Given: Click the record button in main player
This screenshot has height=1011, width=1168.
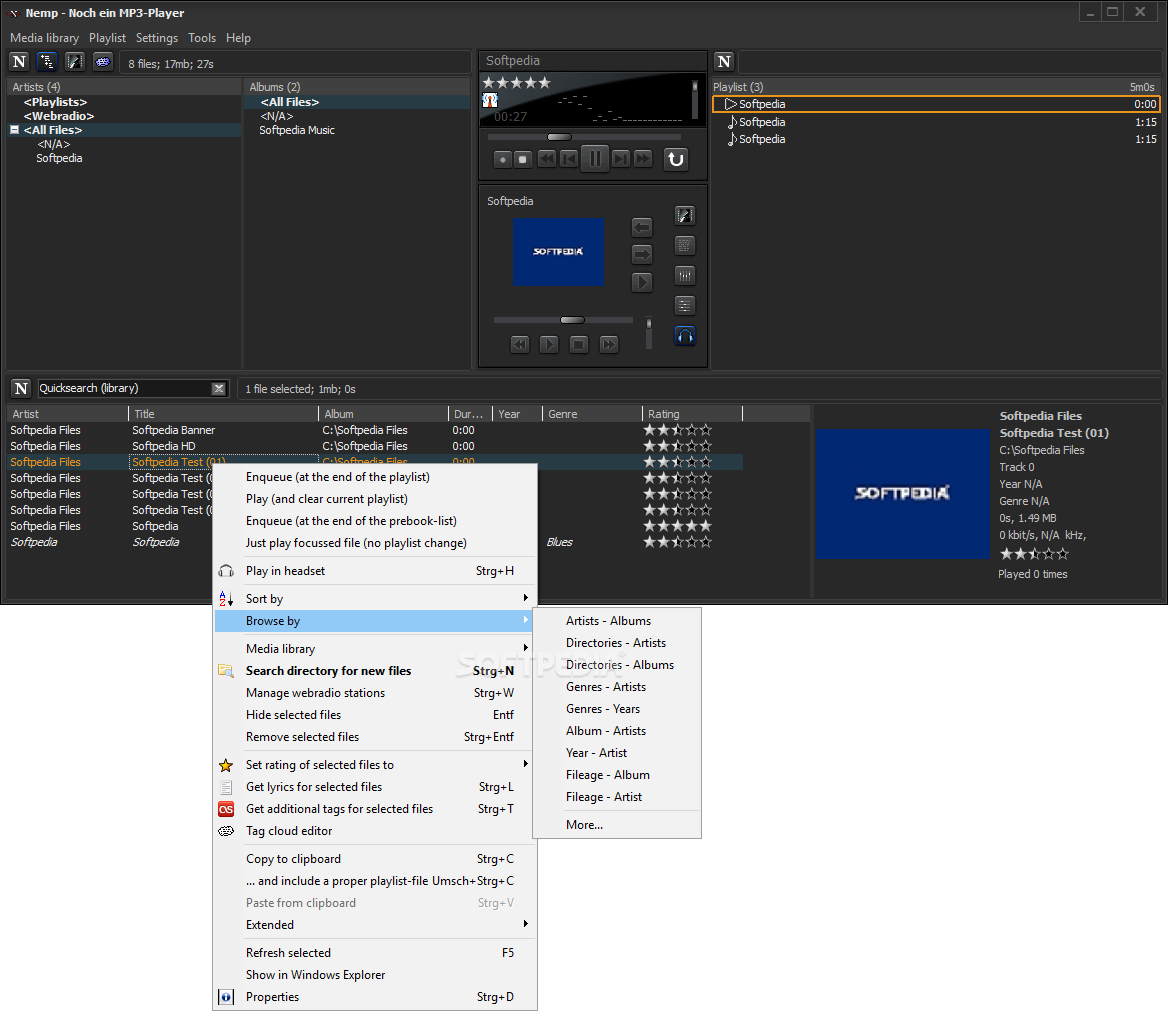Looking at the screenshot, I should 502,159.
